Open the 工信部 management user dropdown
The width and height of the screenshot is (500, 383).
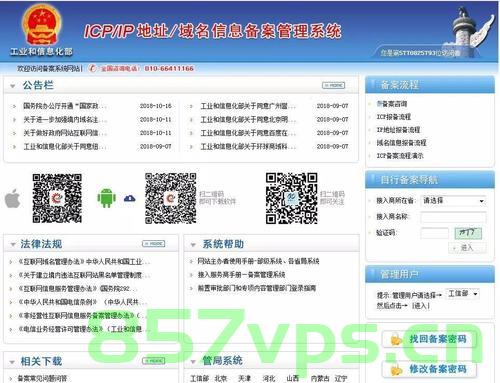point(463,294)
